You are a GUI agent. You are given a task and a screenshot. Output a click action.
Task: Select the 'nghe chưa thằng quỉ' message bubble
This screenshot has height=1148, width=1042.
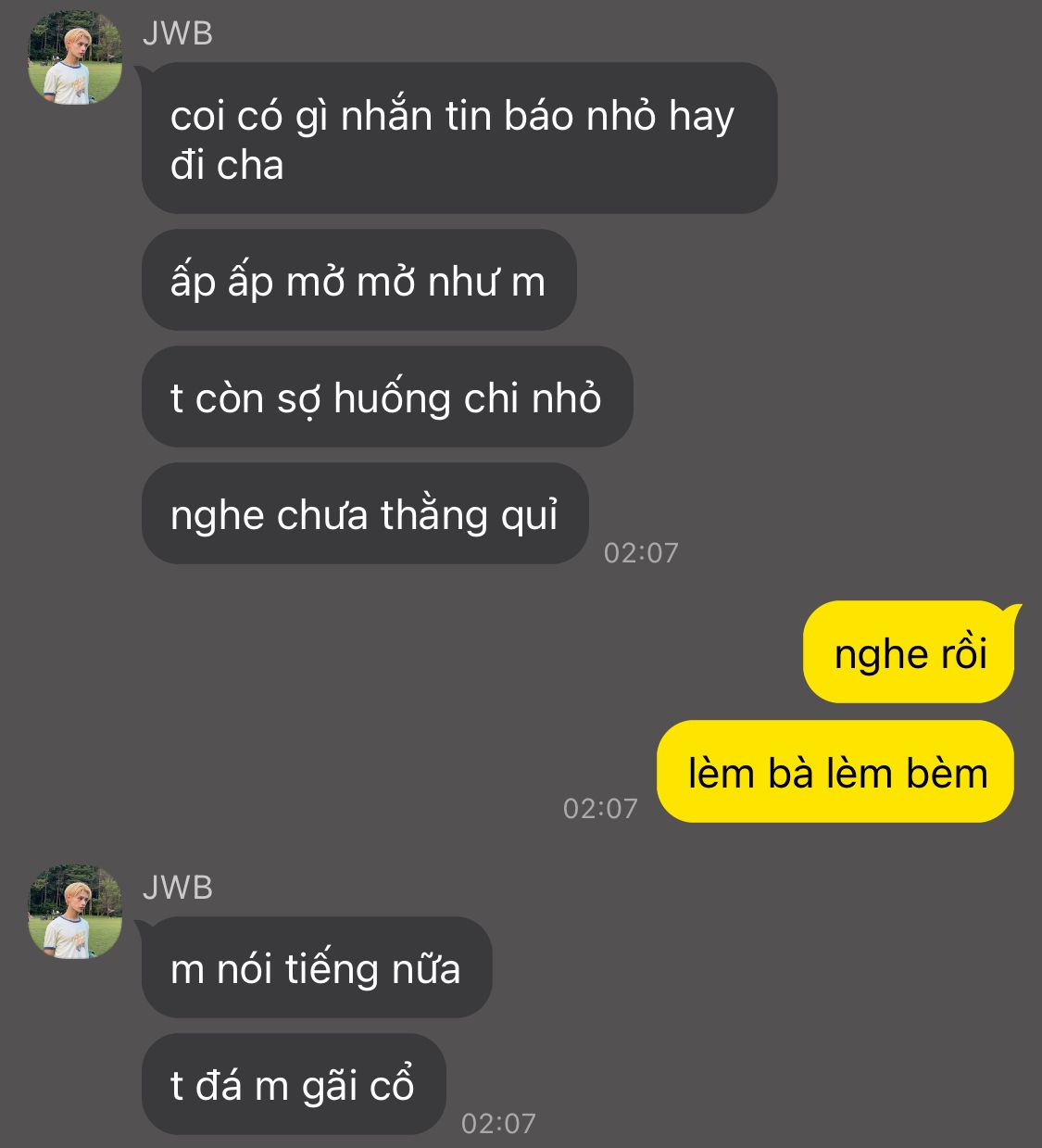coord(365,514)
